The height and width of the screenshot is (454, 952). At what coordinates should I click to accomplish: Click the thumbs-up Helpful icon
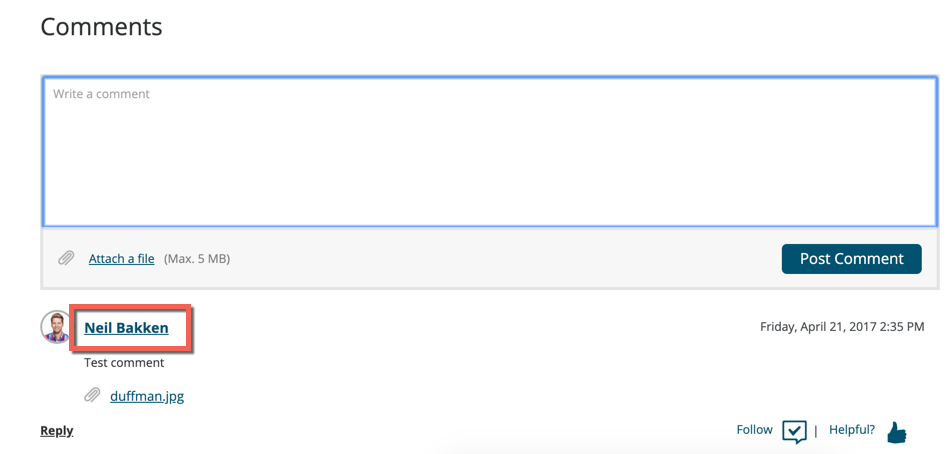(x=896, y=433)
